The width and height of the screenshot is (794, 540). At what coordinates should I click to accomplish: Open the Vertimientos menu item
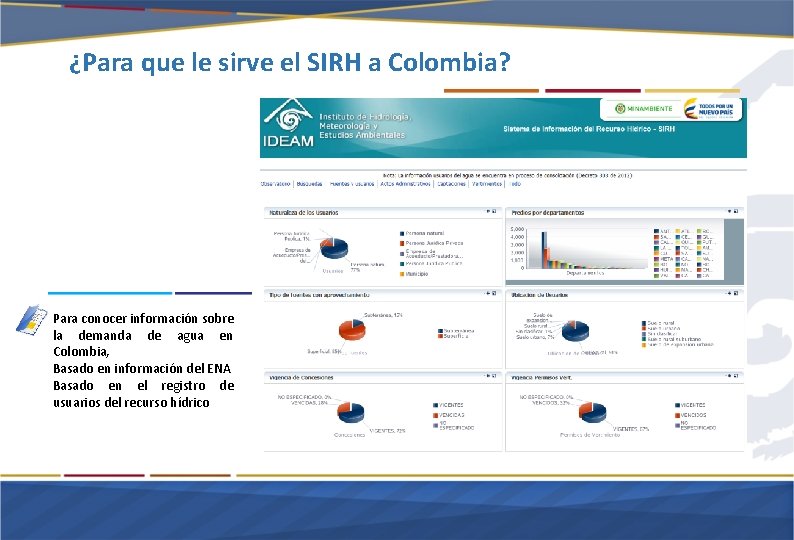pyautogui.click(x=487, y=184)
